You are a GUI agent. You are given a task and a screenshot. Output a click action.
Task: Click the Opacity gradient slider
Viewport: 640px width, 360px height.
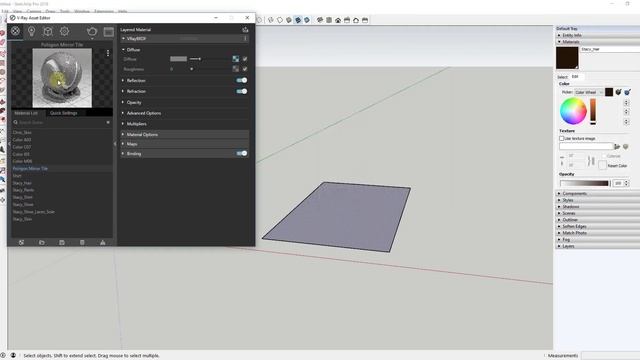(584, 183)
